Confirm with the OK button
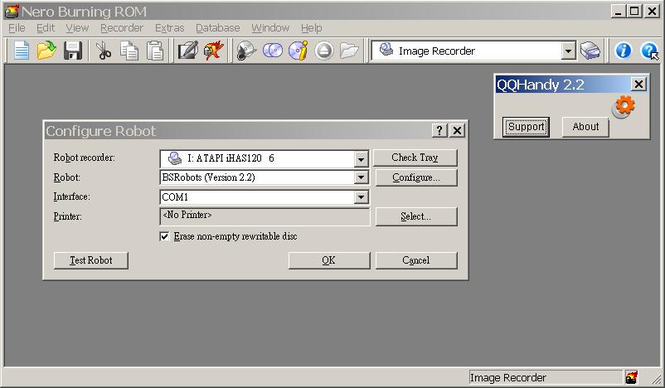This screenshot has width=665, height=388. (x=329, y=260)
